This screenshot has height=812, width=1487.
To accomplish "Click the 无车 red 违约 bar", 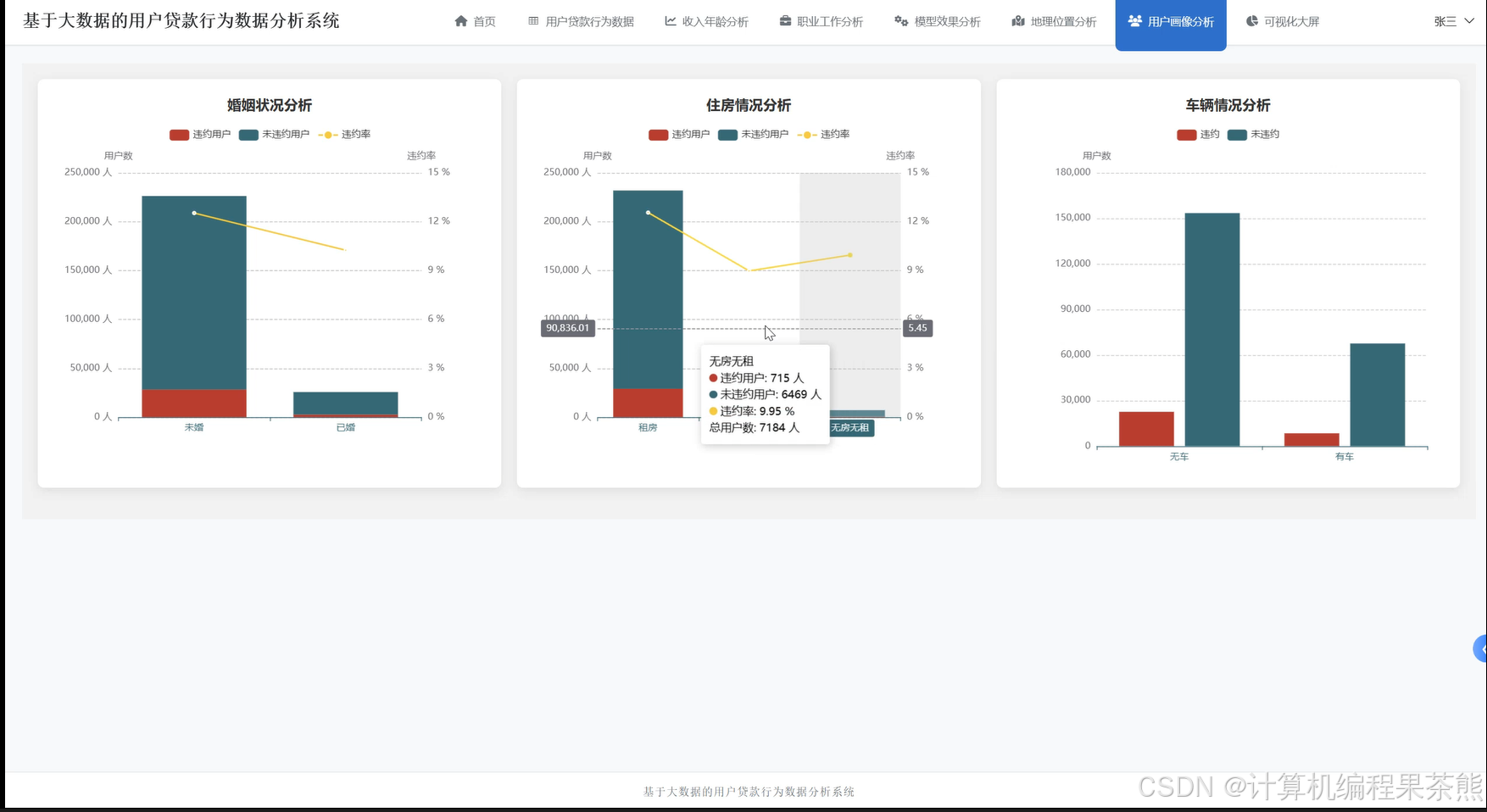I will point(1146,429).
